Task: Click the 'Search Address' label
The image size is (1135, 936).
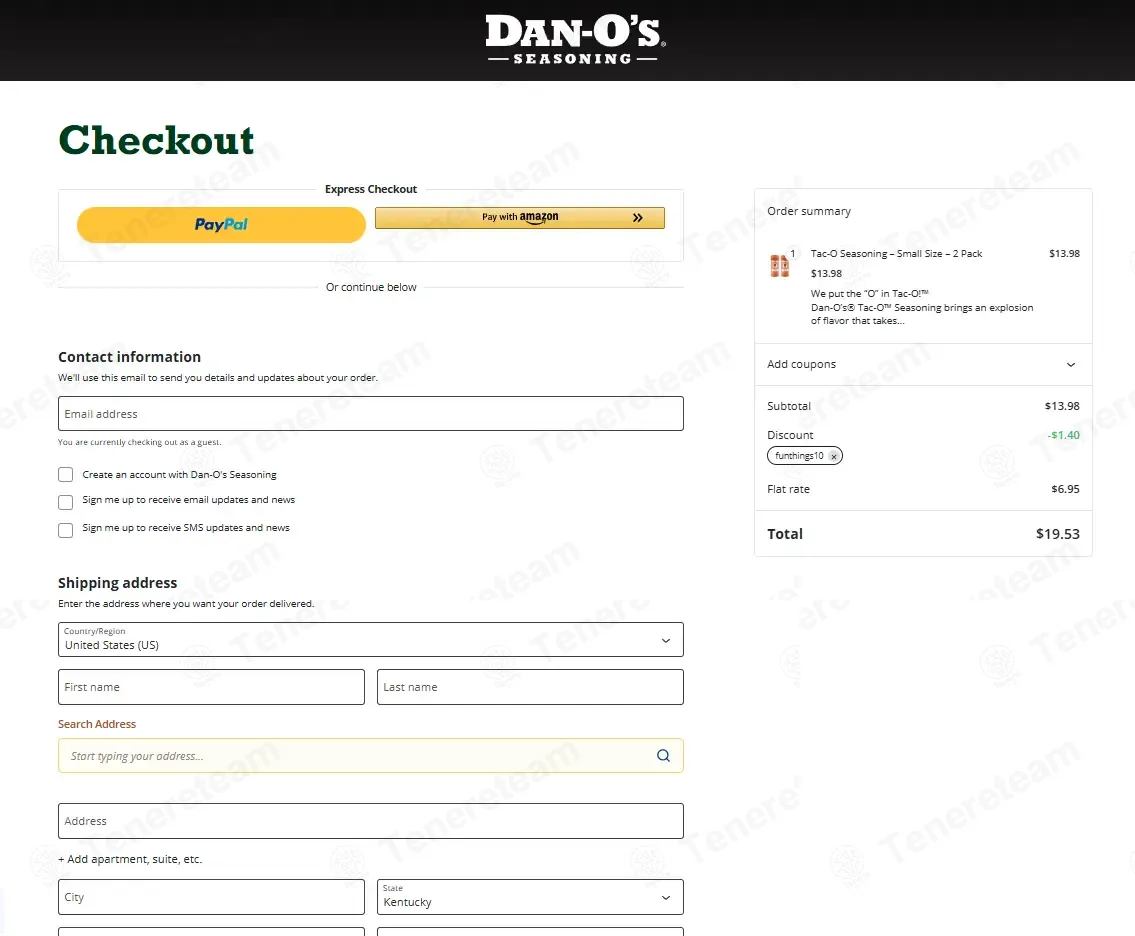Action: tap(97, 724)
